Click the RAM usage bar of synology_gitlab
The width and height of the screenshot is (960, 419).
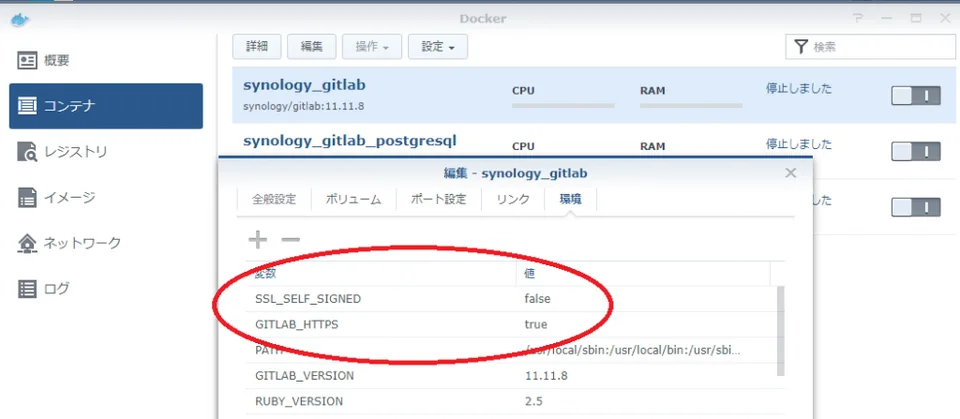691,106
